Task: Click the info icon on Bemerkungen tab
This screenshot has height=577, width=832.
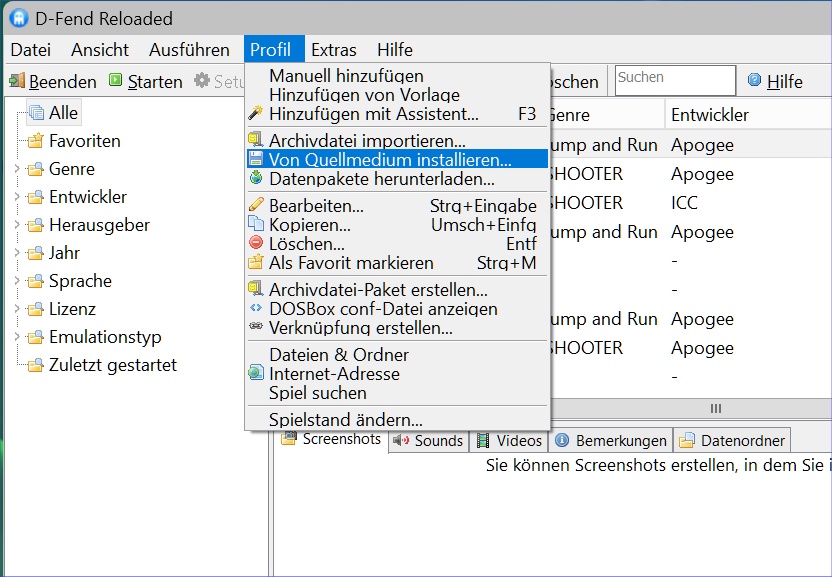Action: (562, 440)
